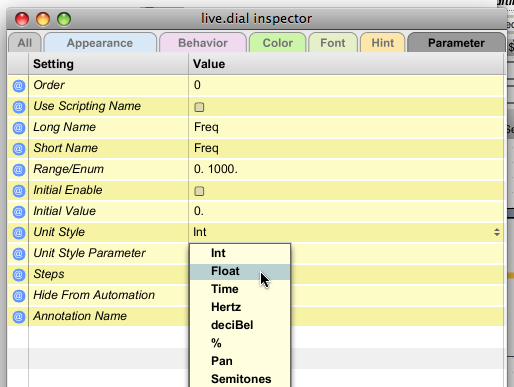Click the @ attribute icon beside Order
The height and width of the screenshot is (387, 514).
point(19,86)
